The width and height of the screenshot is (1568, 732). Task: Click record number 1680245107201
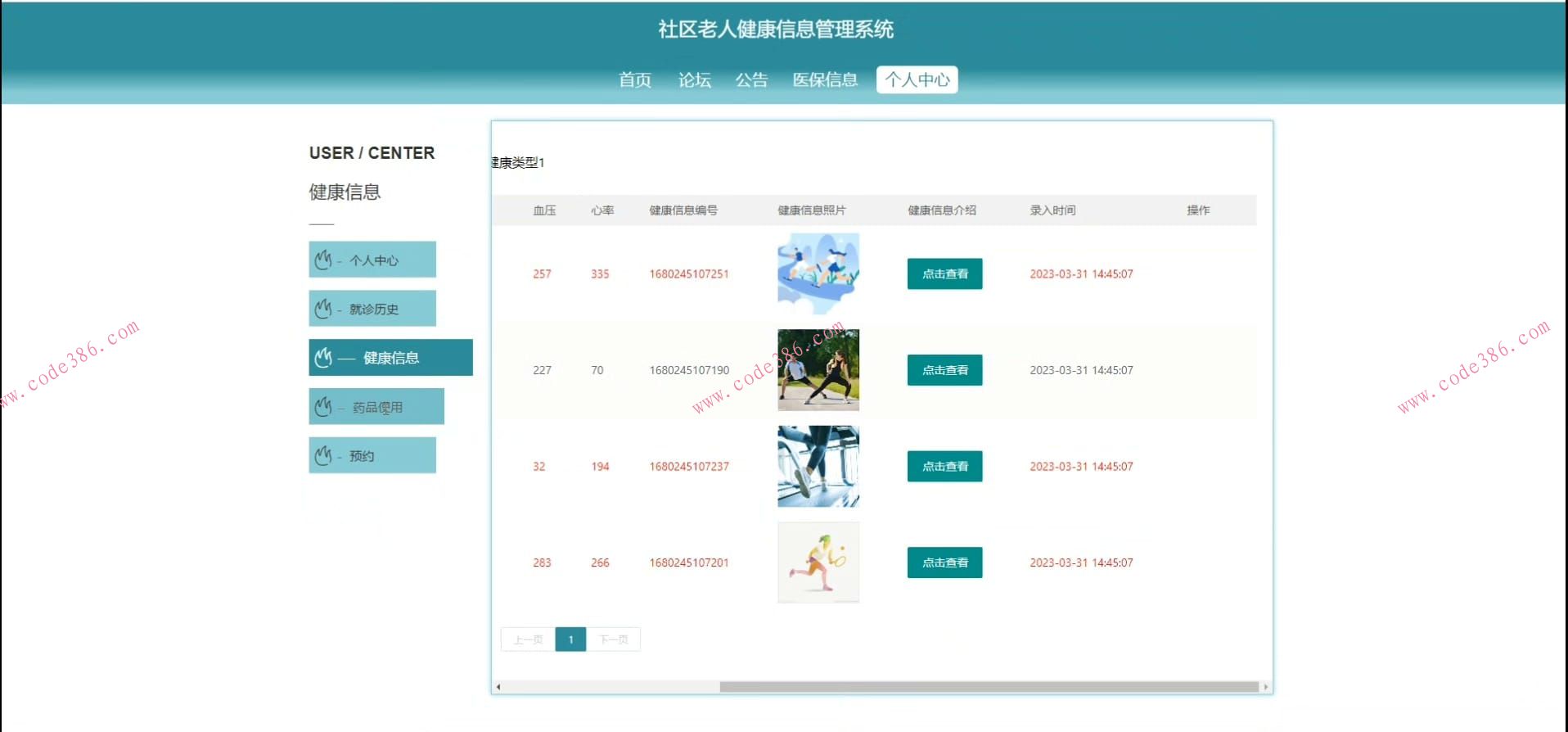click(x=689, y=563)
